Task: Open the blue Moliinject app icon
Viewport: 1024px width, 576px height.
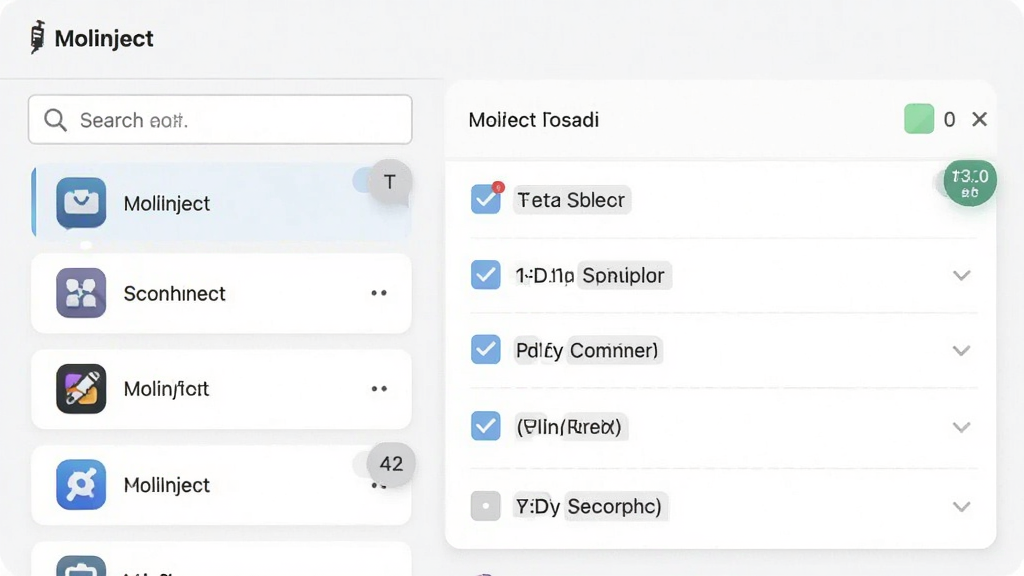Action: 81,202
